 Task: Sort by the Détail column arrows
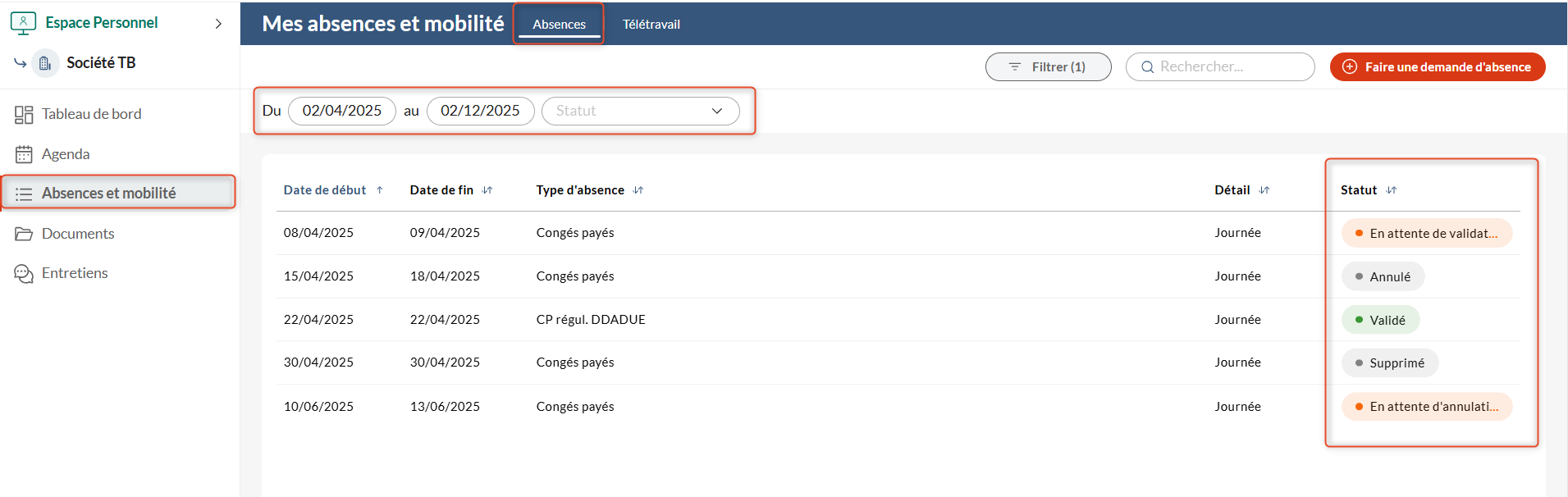point(1264,190)
